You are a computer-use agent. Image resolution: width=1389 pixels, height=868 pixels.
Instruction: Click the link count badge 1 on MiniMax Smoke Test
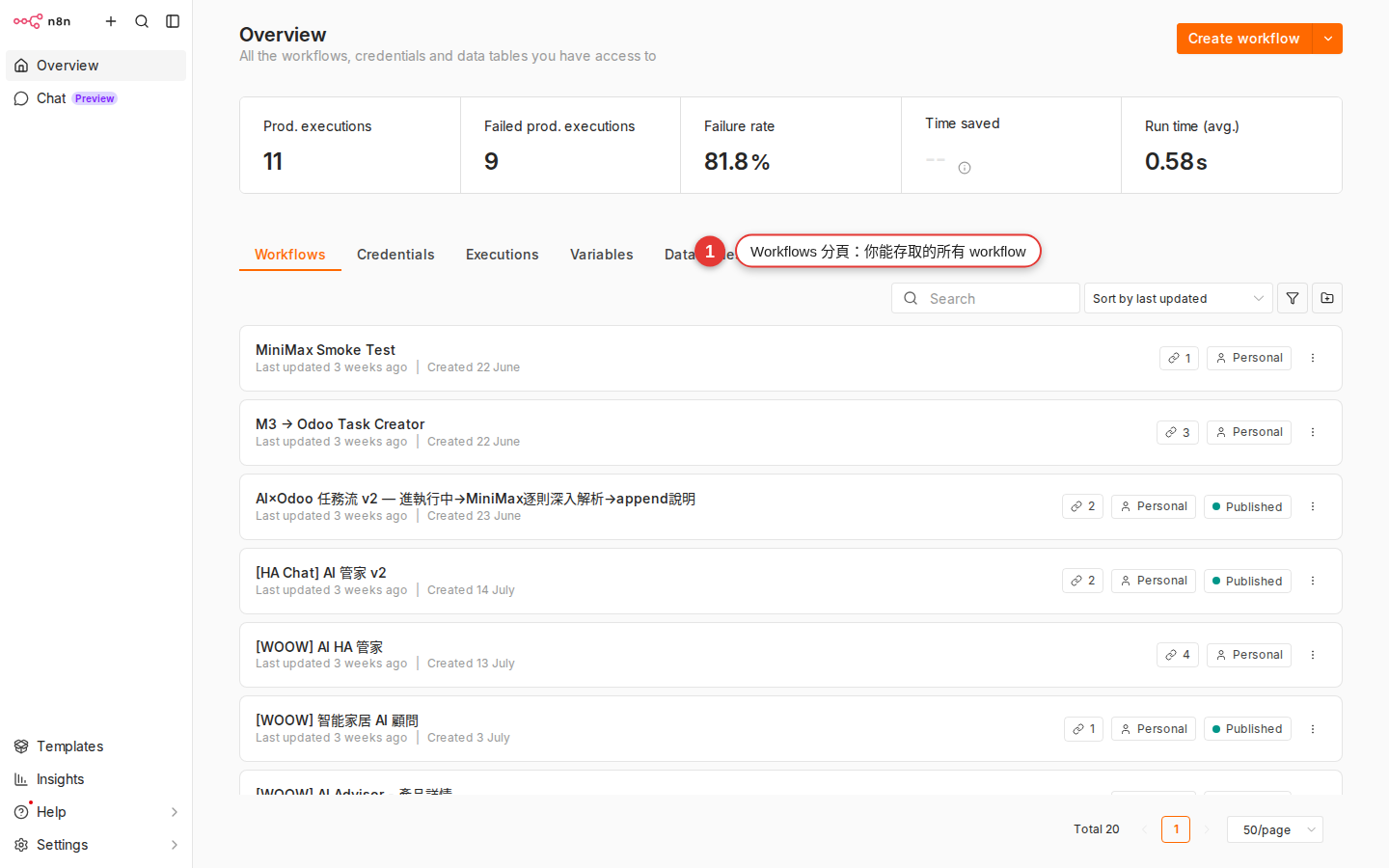coord(1179,358)
